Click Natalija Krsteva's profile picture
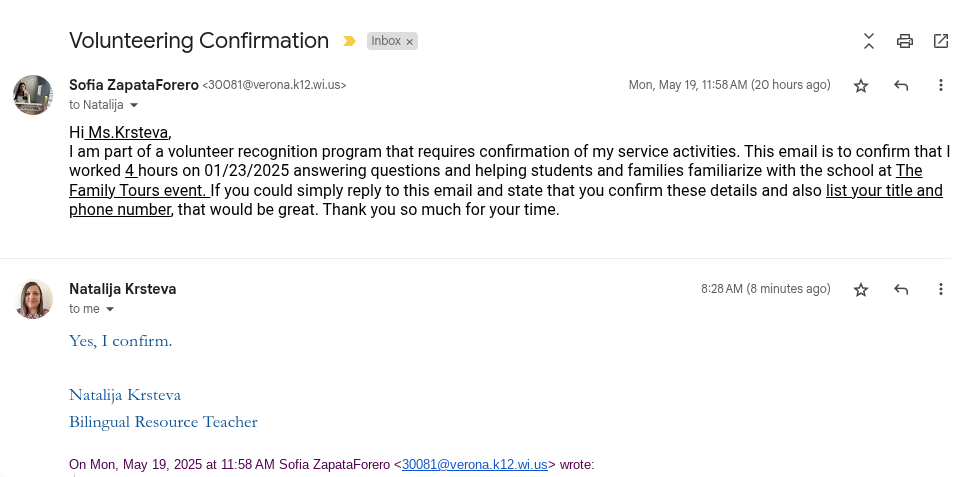Image resolution: width=963 pixels, height=477 pixels. (33, 299)
